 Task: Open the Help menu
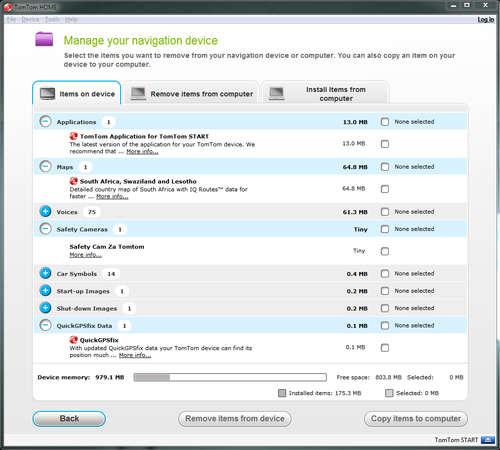[x=71, y=20]
